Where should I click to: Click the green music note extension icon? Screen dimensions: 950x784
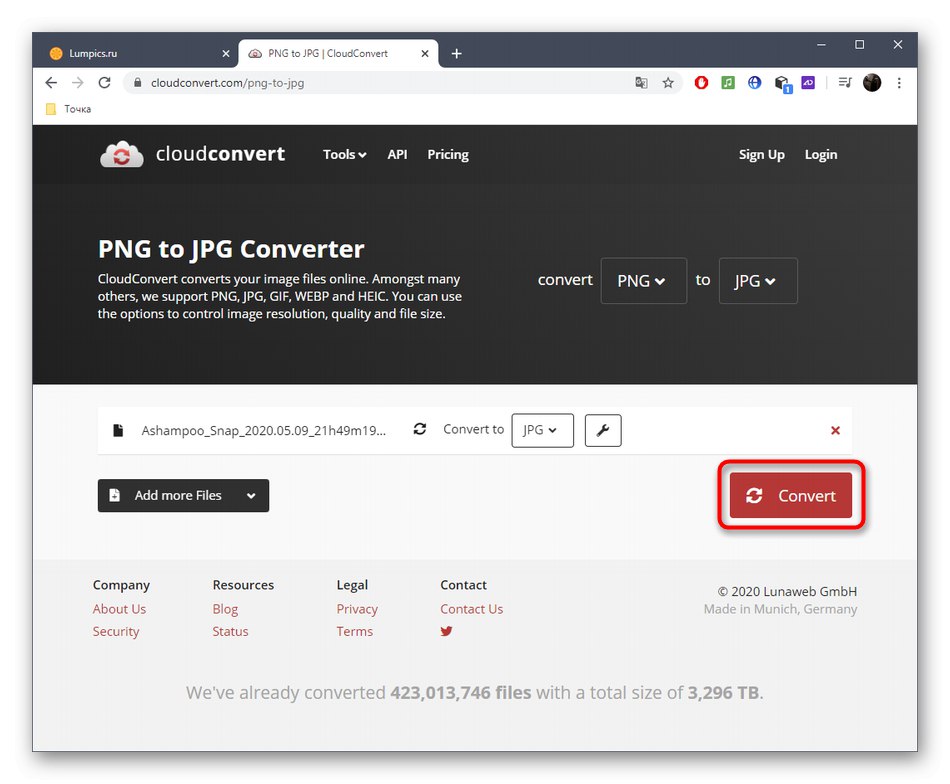coord(728,82)
